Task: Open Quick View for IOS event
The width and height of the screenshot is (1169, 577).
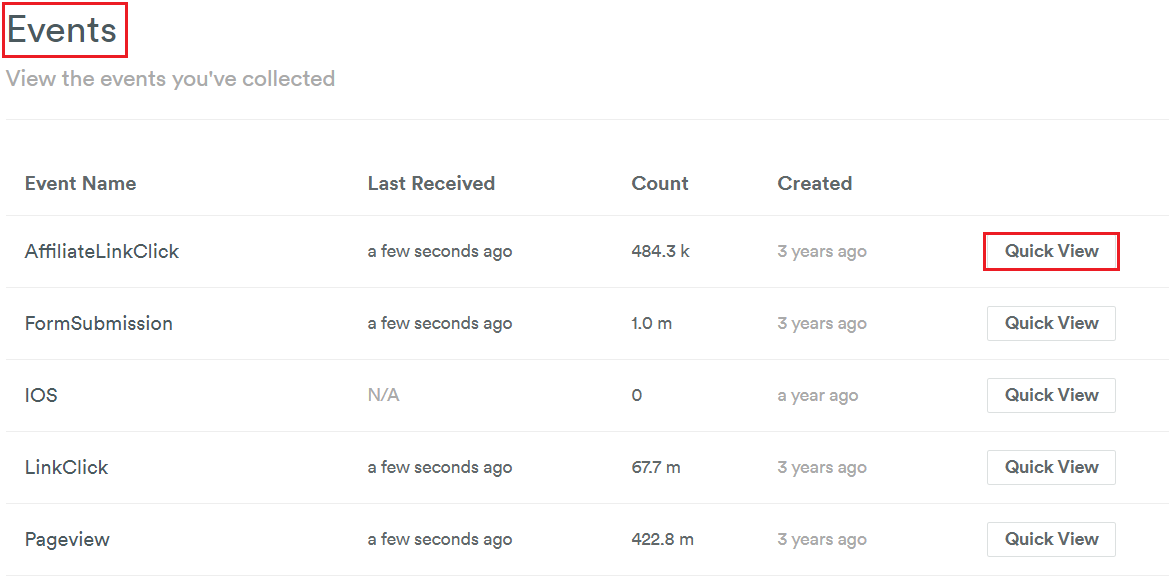Action: (1051, 395)
